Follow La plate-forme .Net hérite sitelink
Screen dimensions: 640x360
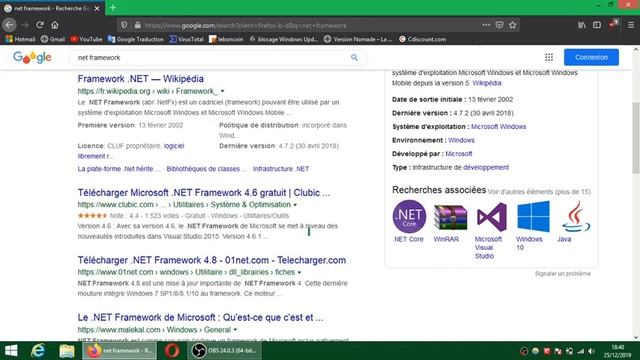coord(118,169)
